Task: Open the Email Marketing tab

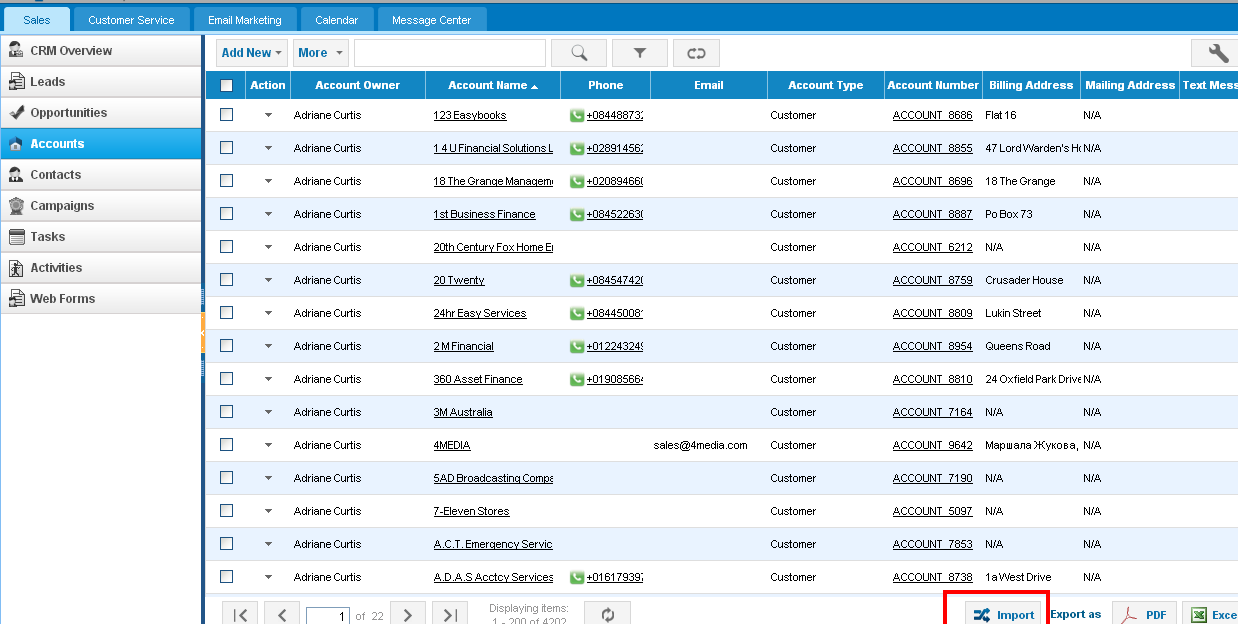Action: [x=245, y=19]
